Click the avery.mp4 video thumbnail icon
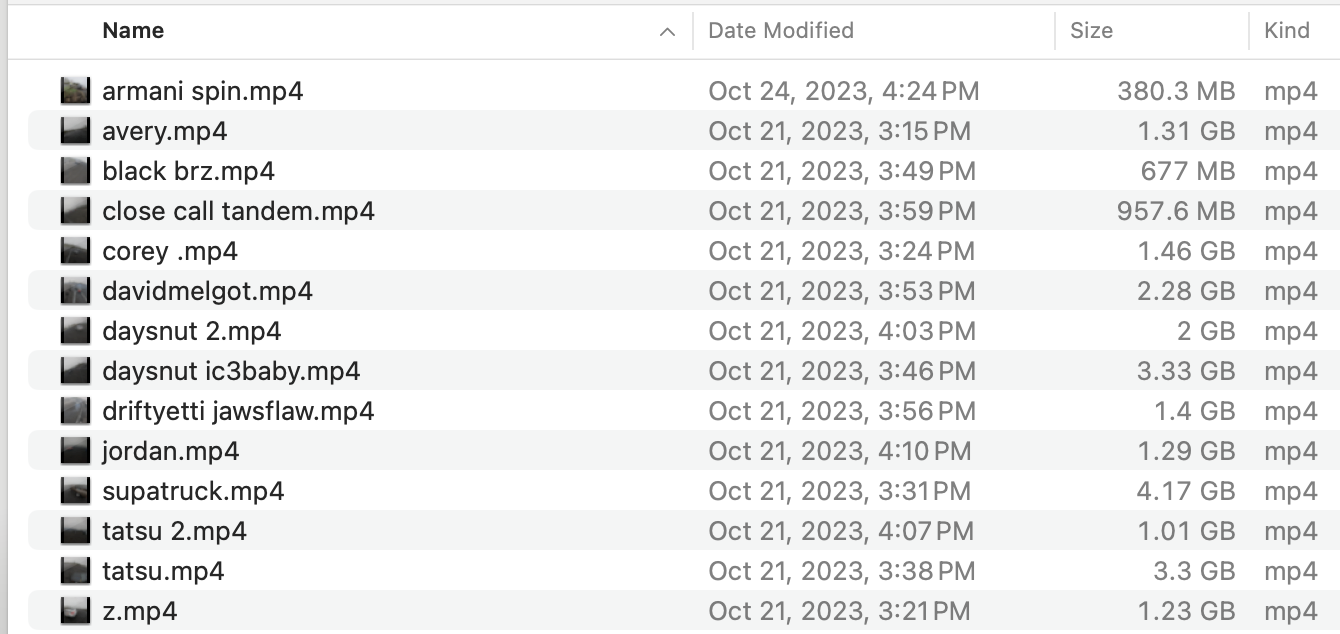The width and height of the screenshot is (1340, 634). 75,131
